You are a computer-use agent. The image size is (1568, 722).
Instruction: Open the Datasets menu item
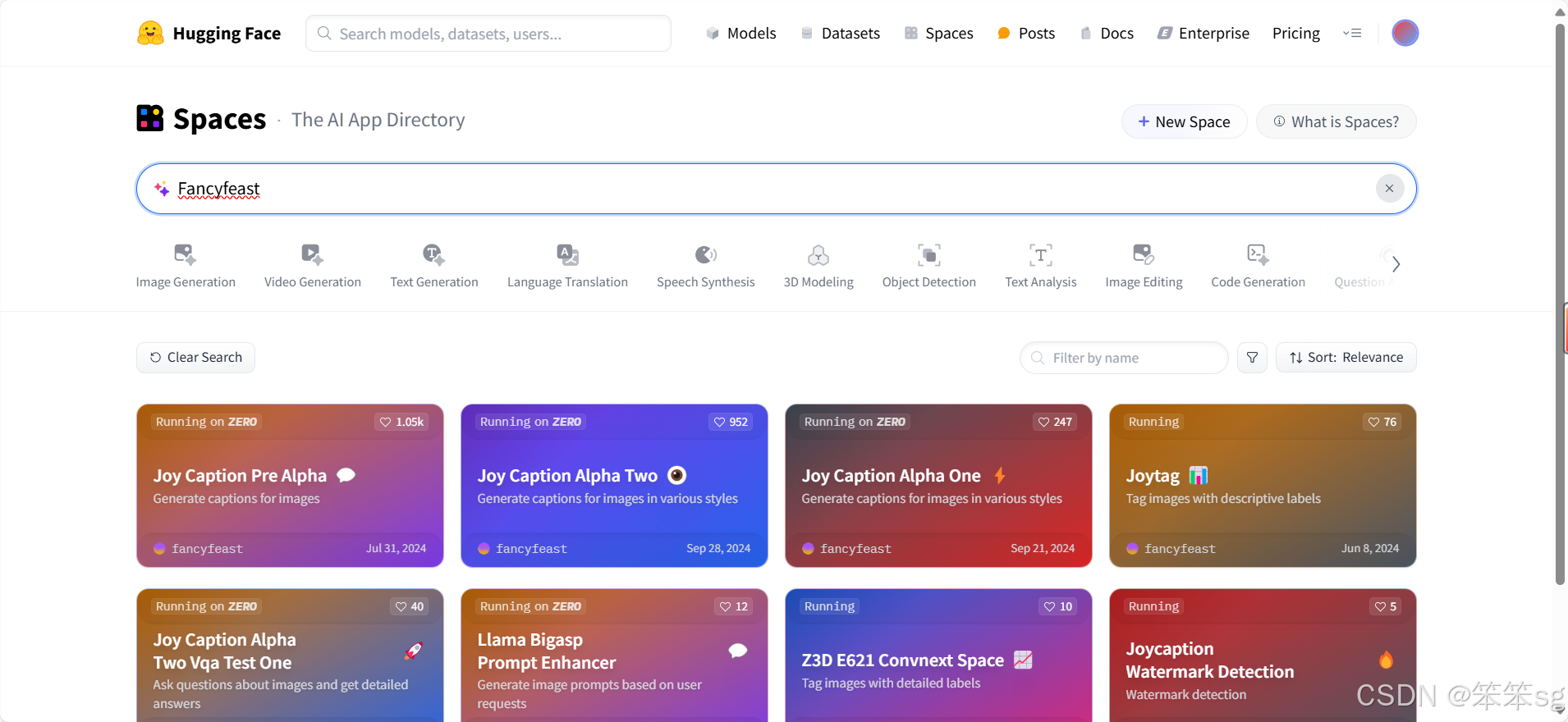pyautogui.click(x=840, y=34)
